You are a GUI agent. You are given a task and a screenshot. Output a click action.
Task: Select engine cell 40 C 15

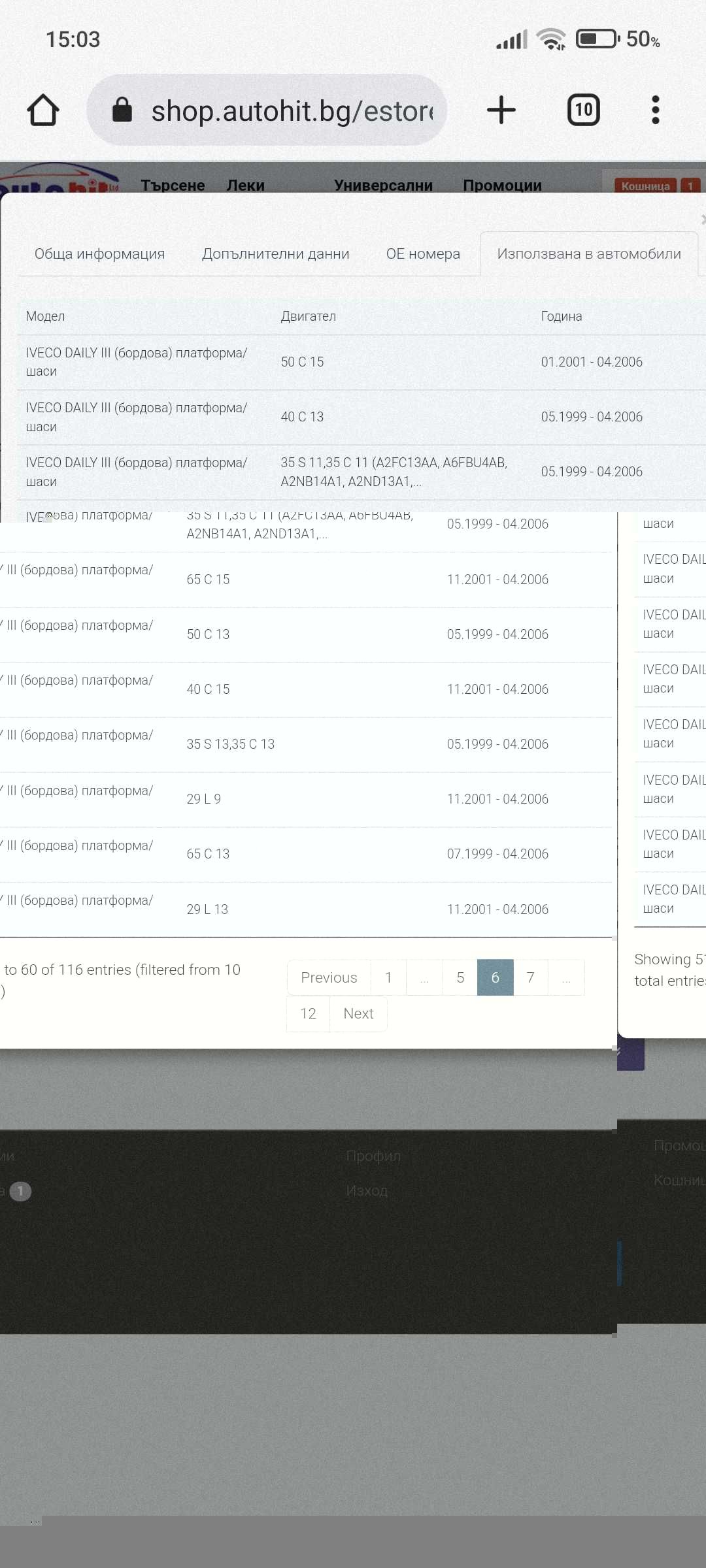click(x=208, y=689)
